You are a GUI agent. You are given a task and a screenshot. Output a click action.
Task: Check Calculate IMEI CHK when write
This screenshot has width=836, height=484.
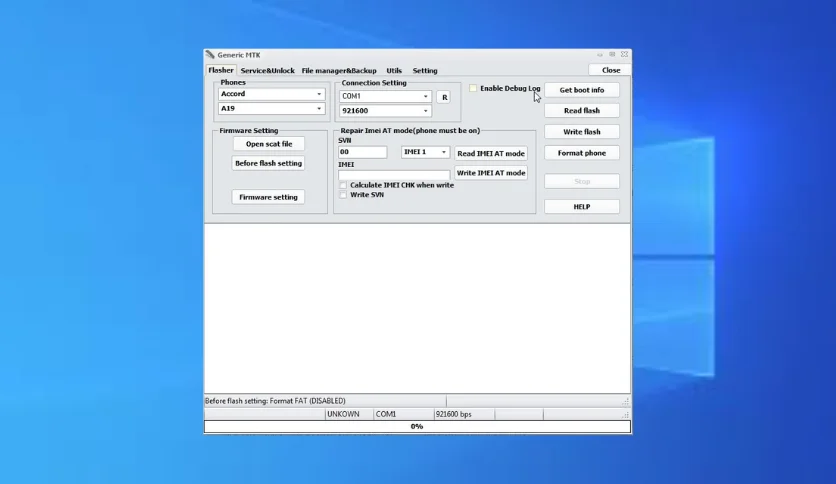click(x=343, y=185)
